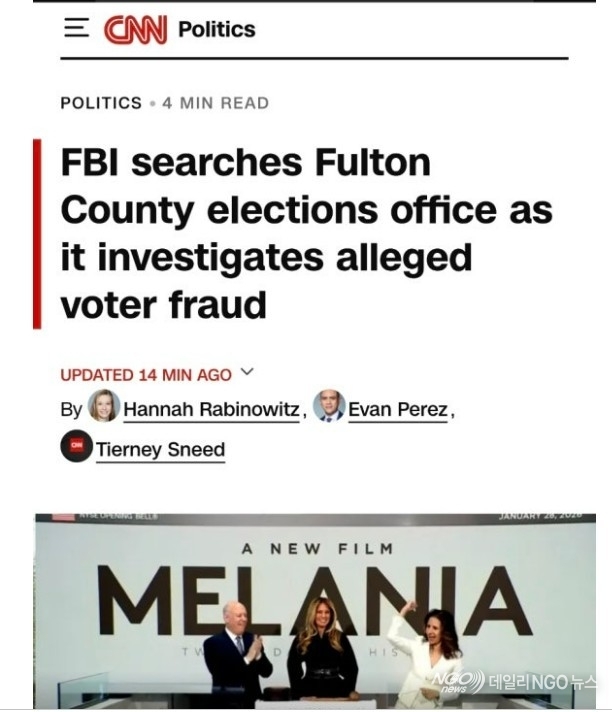
Task: Click the A NEW FILM caption text
Action: tap(317, 549)
